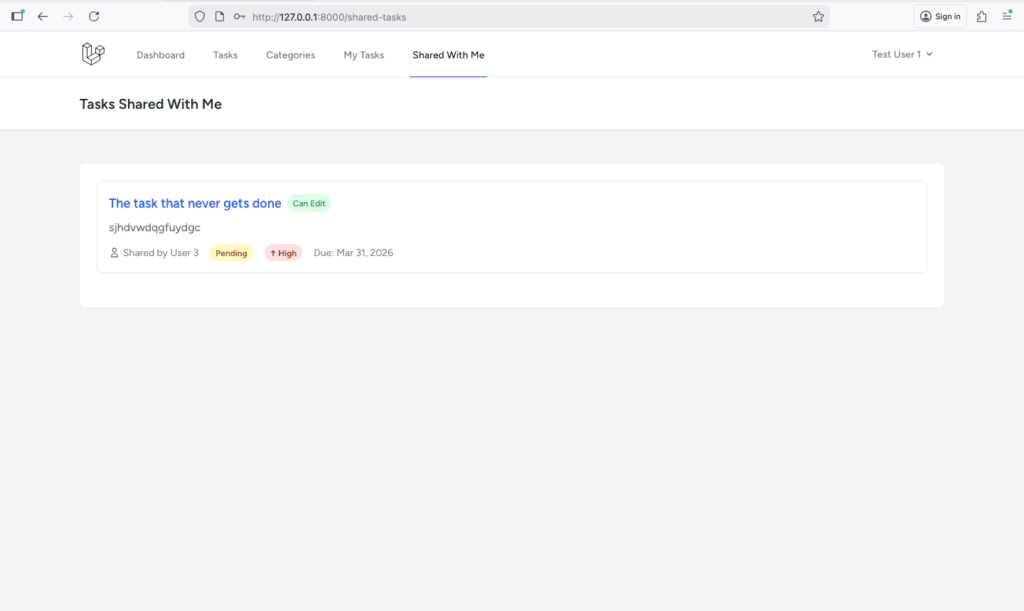Select the Shared With Me tab
The image size is (1024, 611).
(x=448, y=55)
